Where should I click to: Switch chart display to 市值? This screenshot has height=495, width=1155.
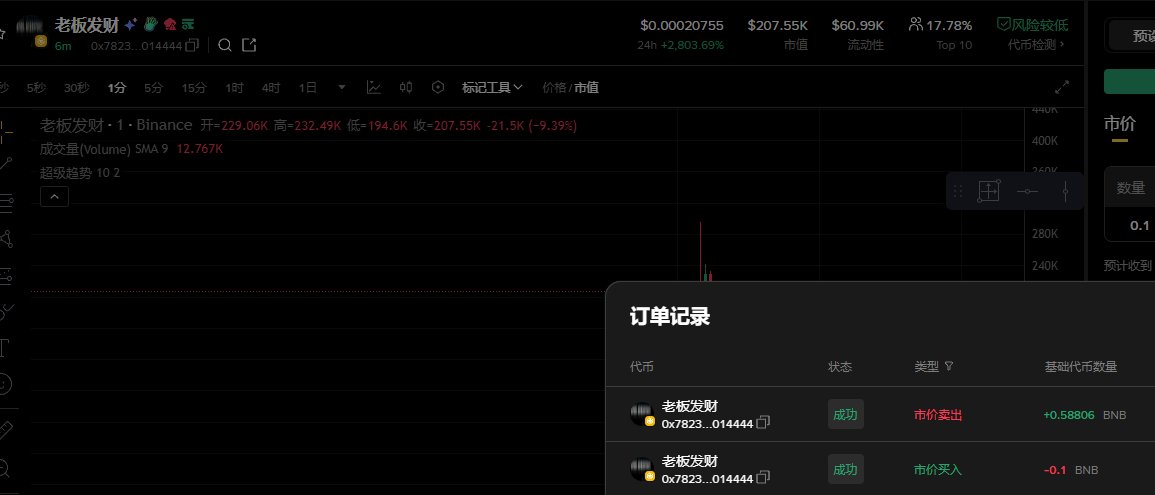[x=586, y=88]
